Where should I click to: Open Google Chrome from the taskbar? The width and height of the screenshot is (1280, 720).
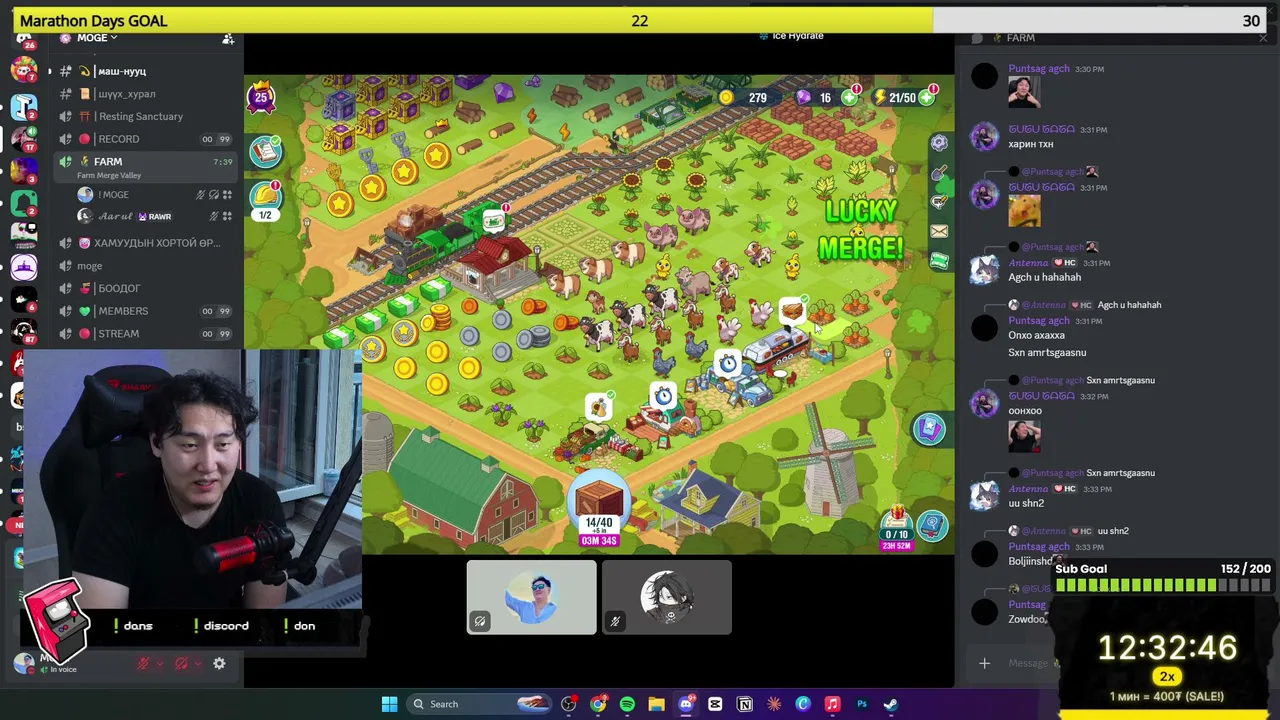click(x=598, y=704)
